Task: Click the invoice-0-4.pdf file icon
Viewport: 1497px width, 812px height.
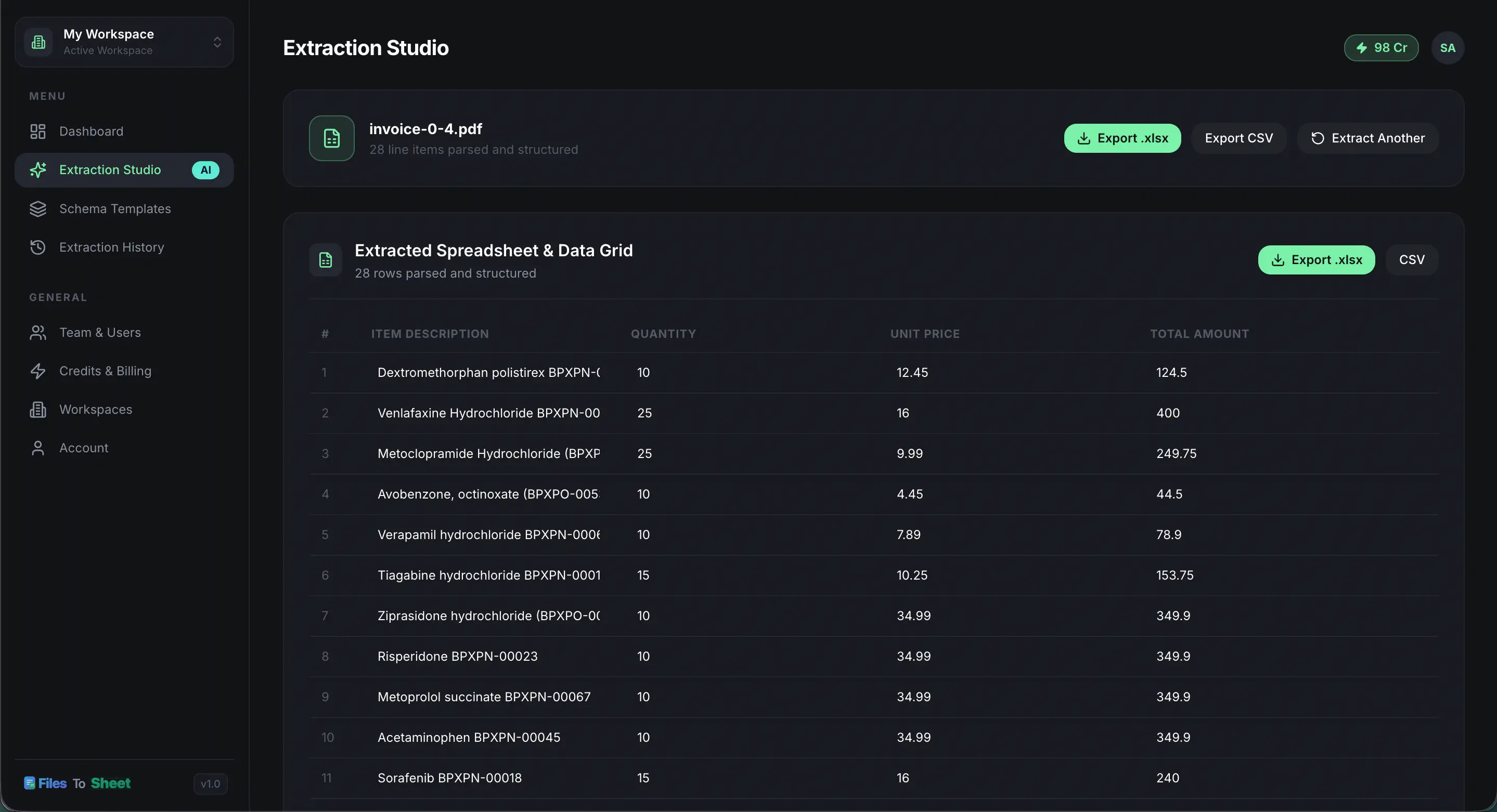Action: click(332, 138)
